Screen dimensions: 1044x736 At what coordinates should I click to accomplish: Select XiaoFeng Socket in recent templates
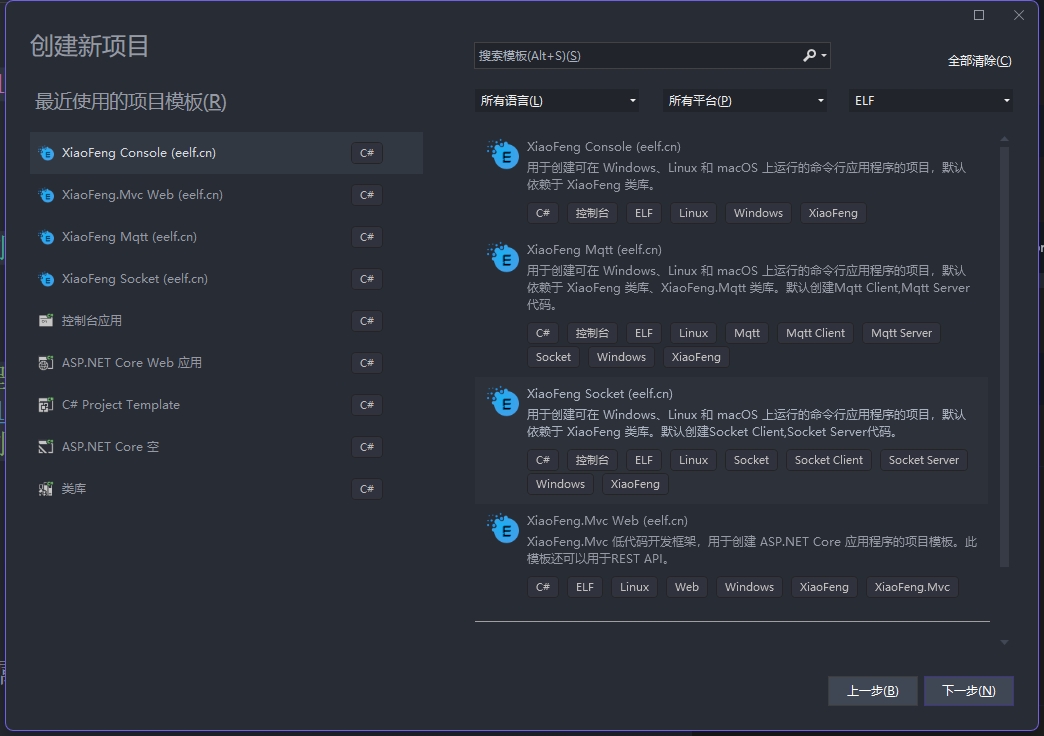point(226,278)
